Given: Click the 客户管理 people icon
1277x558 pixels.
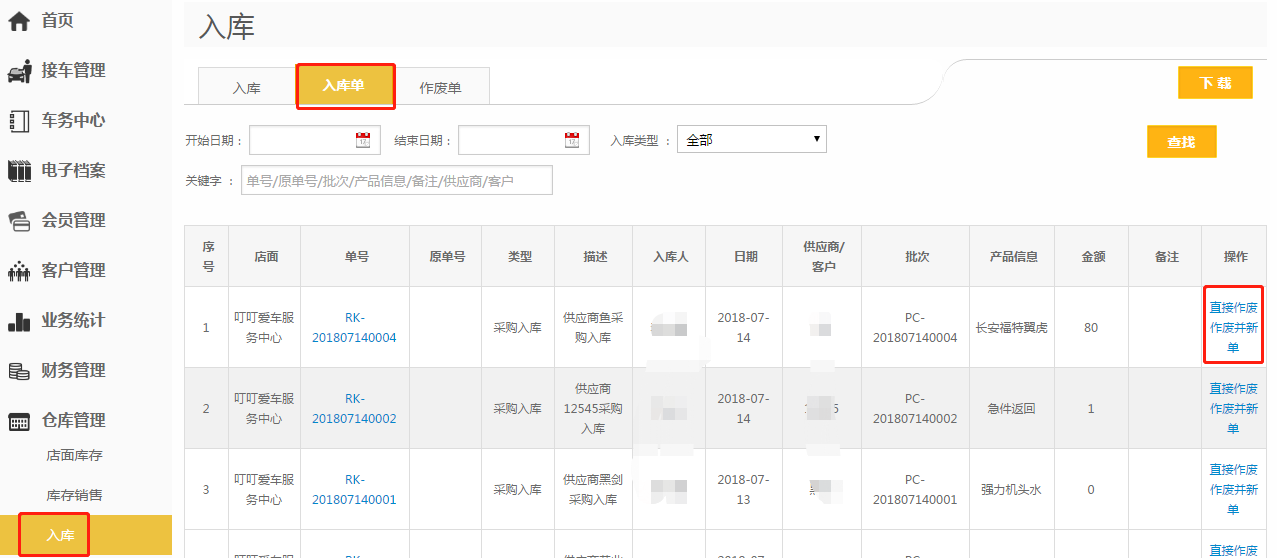Looking at the screenshot, I should point(19,271).
